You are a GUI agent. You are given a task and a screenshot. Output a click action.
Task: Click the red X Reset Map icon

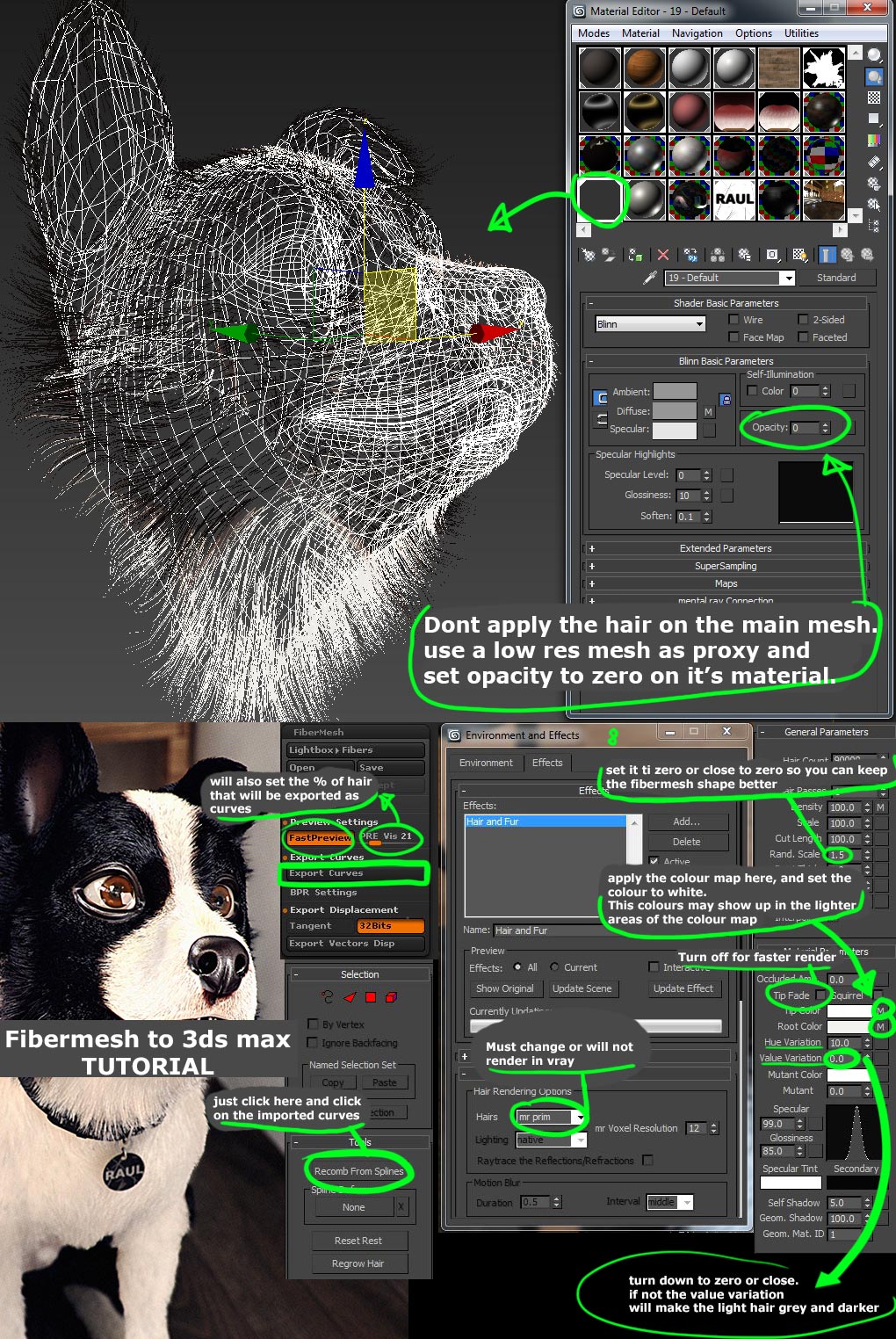tap(663, 255)
